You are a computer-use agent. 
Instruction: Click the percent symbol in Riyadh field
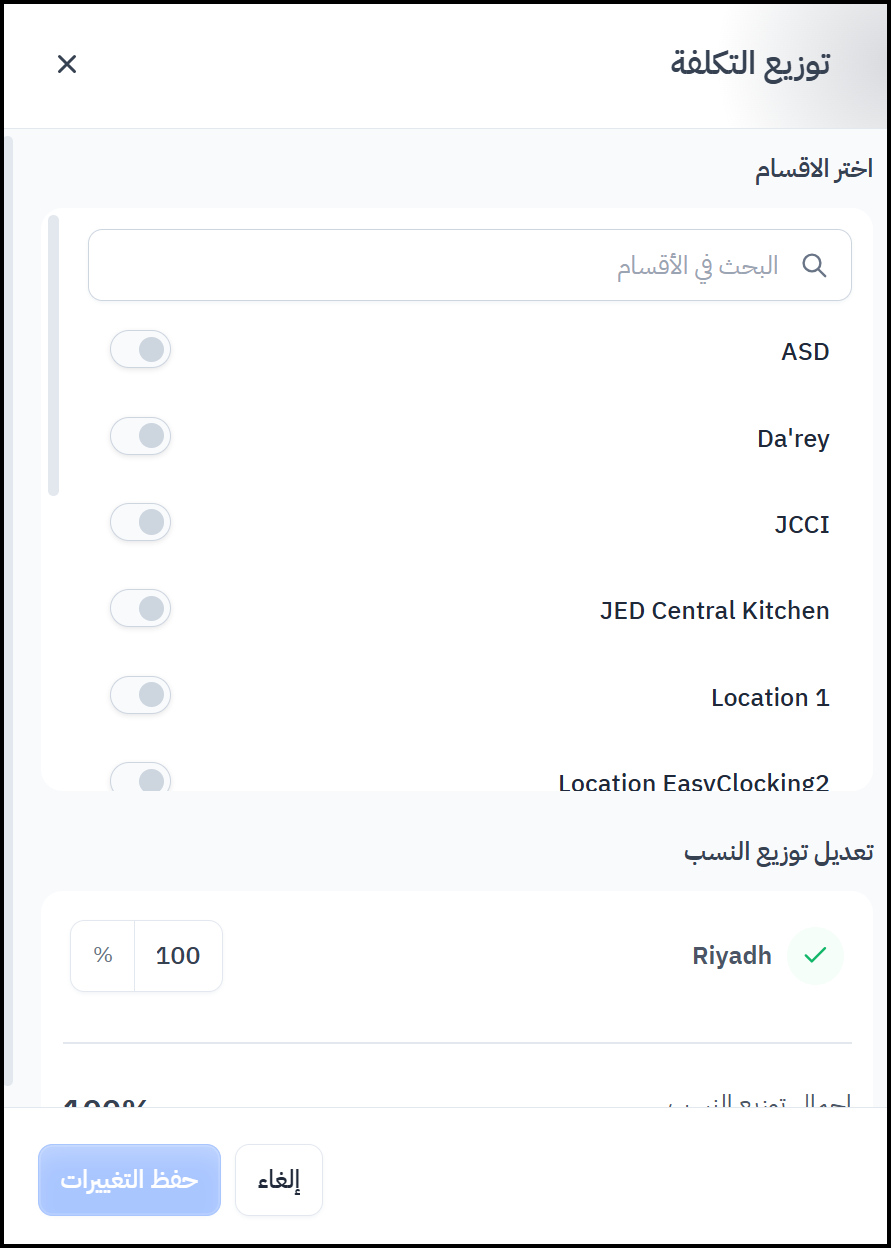point(103,956)
